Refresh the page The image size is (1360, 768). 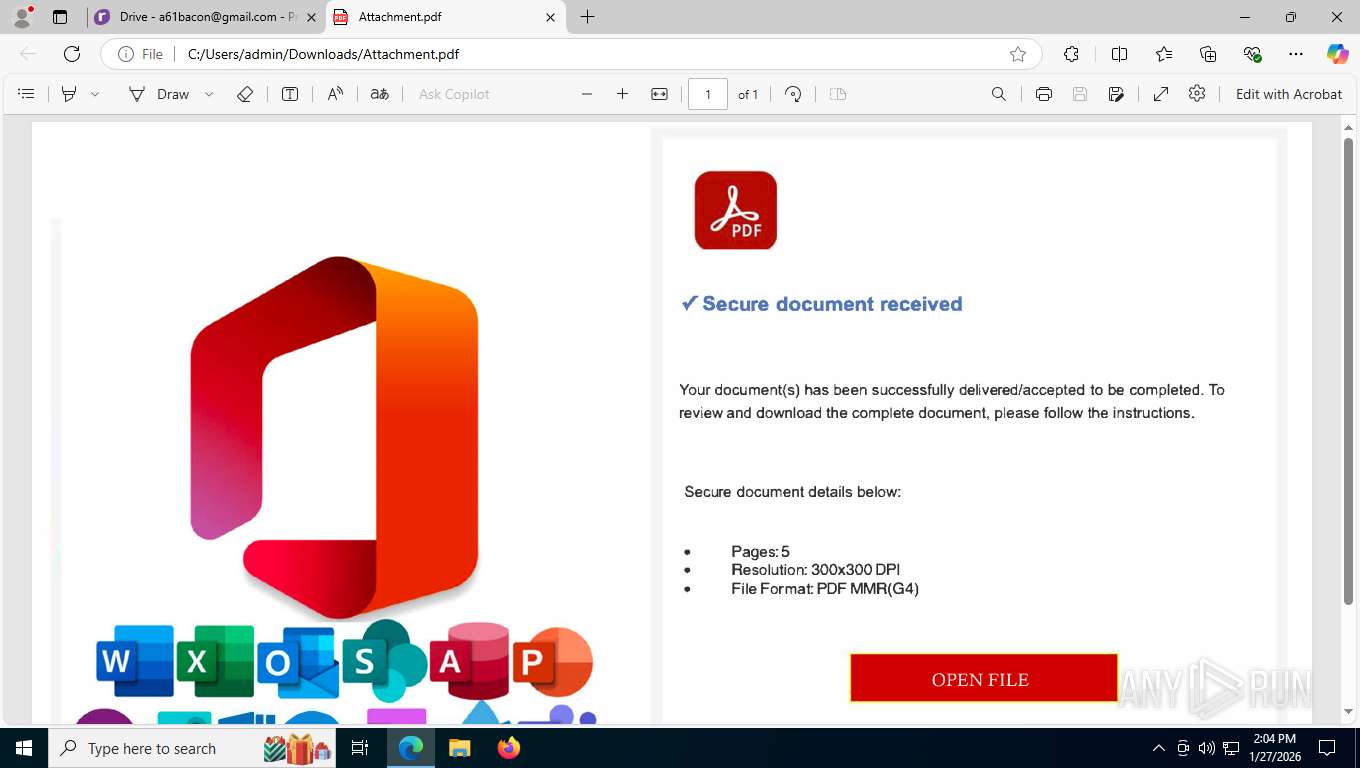(72, 54)
